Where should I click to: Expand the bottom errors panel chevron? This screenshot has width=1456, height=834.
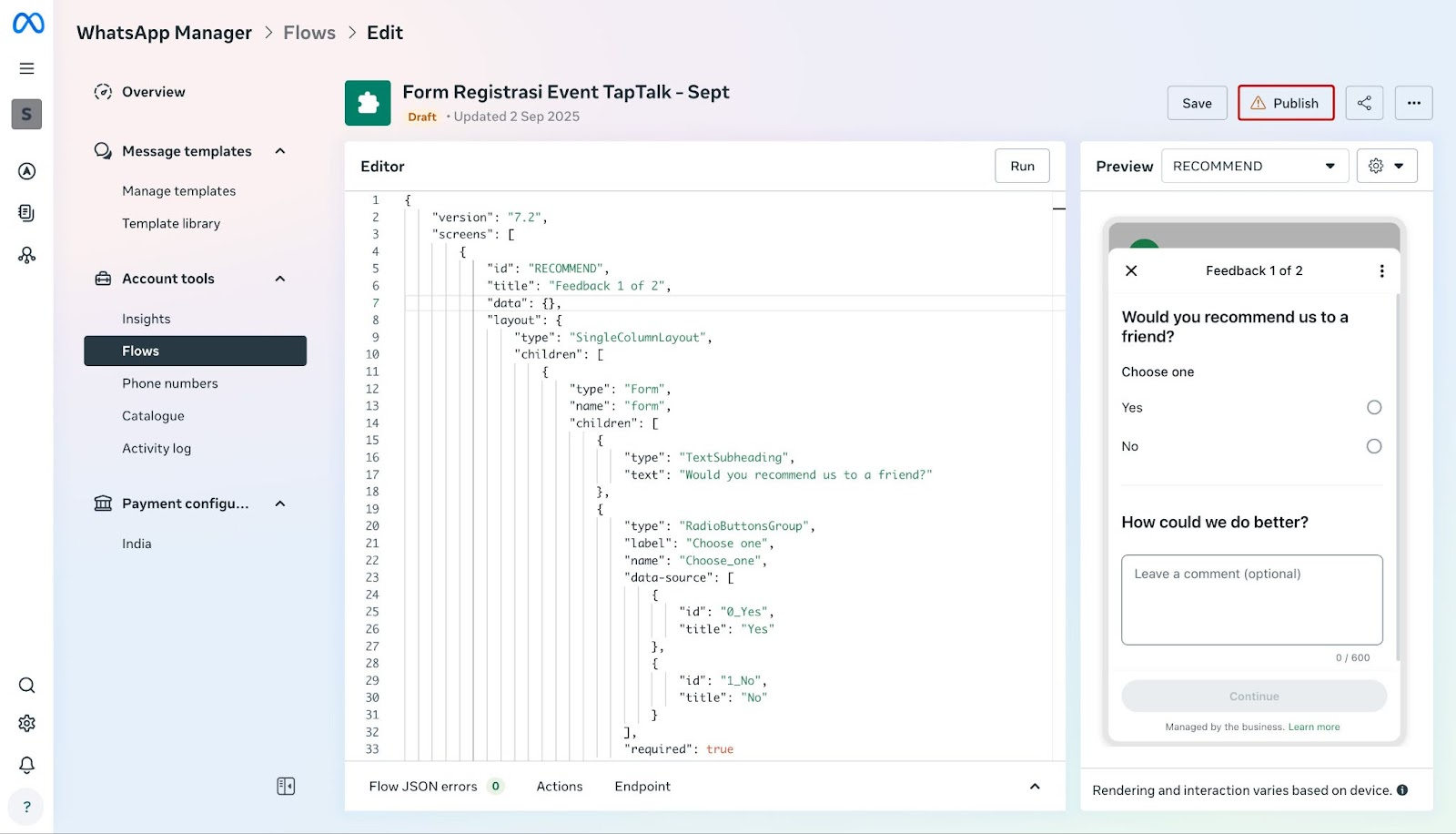tap(1035, 787)
